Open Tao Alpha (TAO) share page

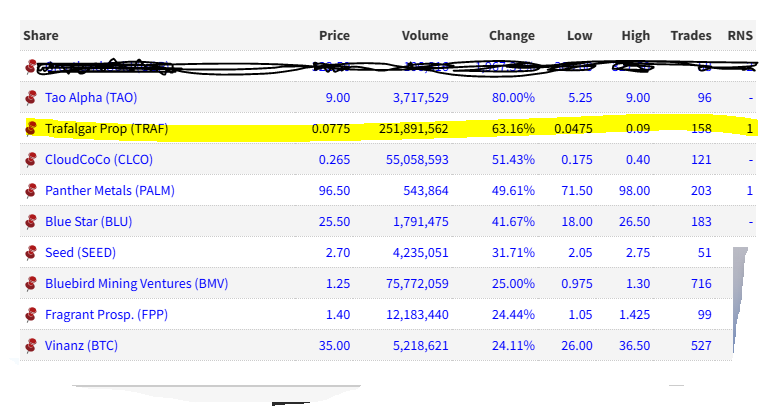click(x=91, y=97)
